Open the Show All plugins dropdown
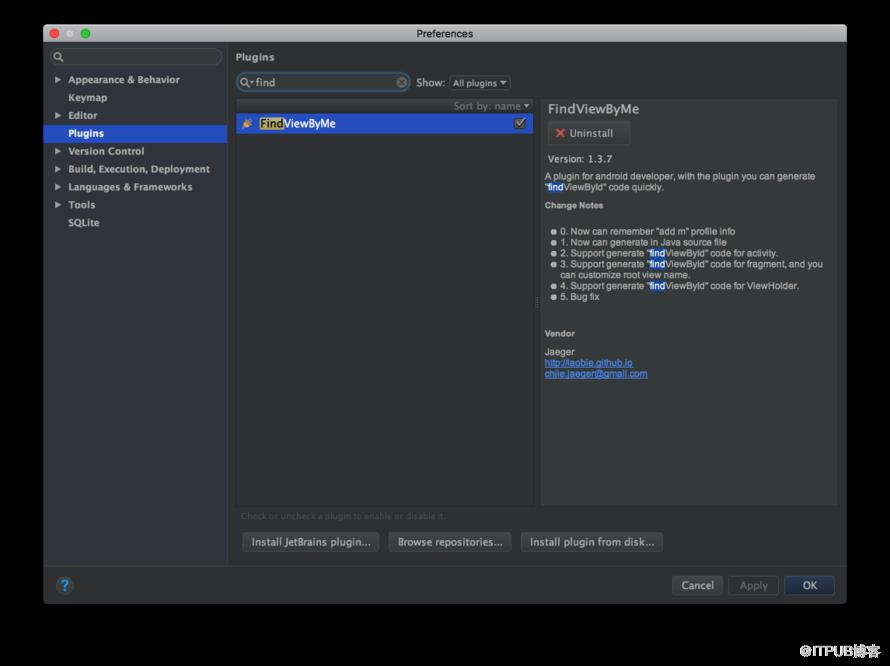Viewport: 890px width, 666px height. (479, 83)
